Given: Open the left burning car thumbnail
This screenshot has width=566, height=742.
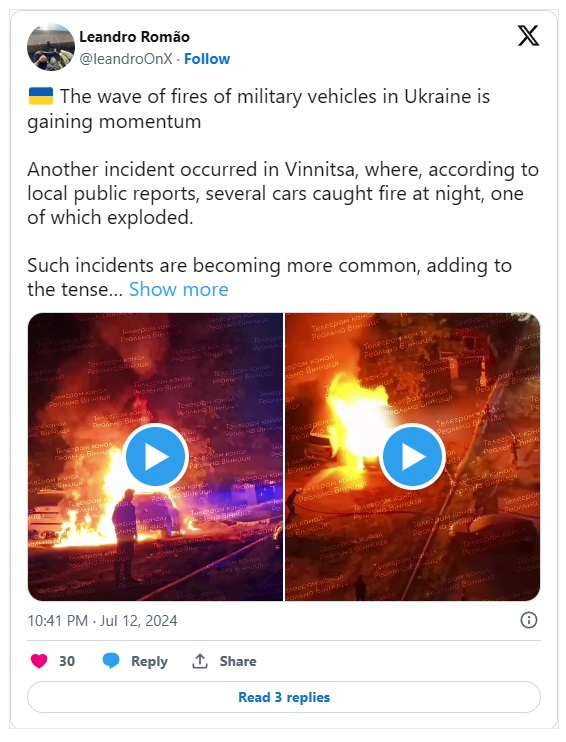Looking at the screenshot, I should 155,457.
